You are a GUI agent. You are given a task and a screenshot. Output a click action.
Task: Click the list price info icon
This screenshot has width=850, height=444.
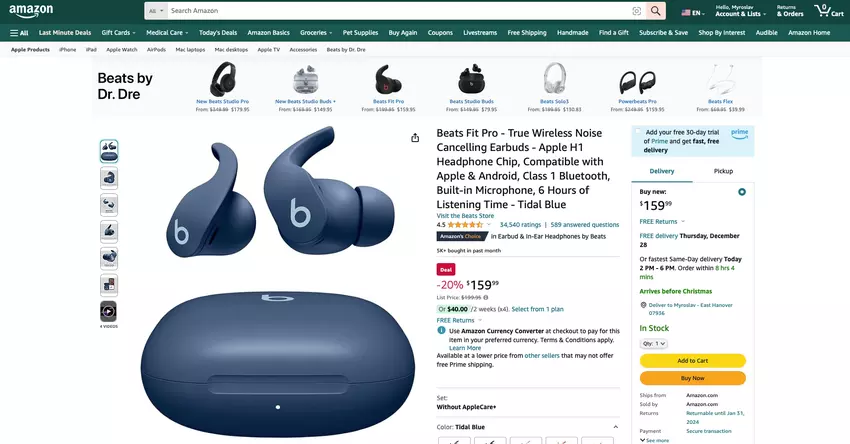point(486,297)
